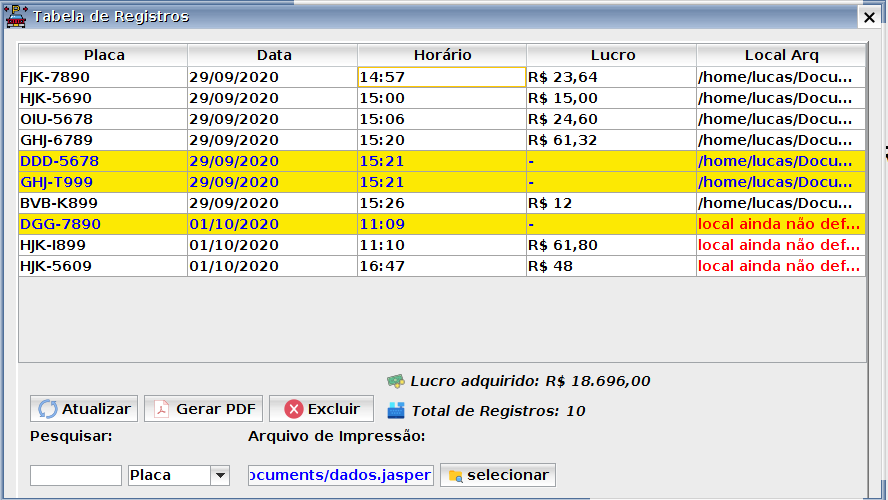Click the 15:26 time cell
Viewport: 888px width, 500px height.
pos(442,203)
